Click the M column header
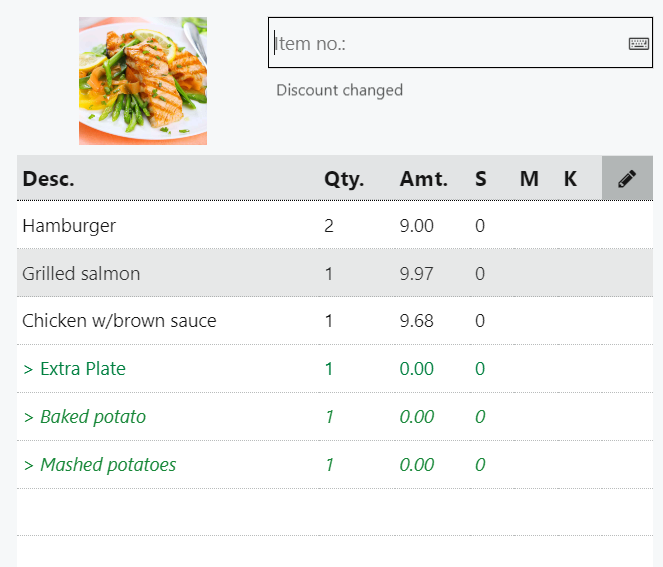663x567 pixels. (x=529, y=179)
